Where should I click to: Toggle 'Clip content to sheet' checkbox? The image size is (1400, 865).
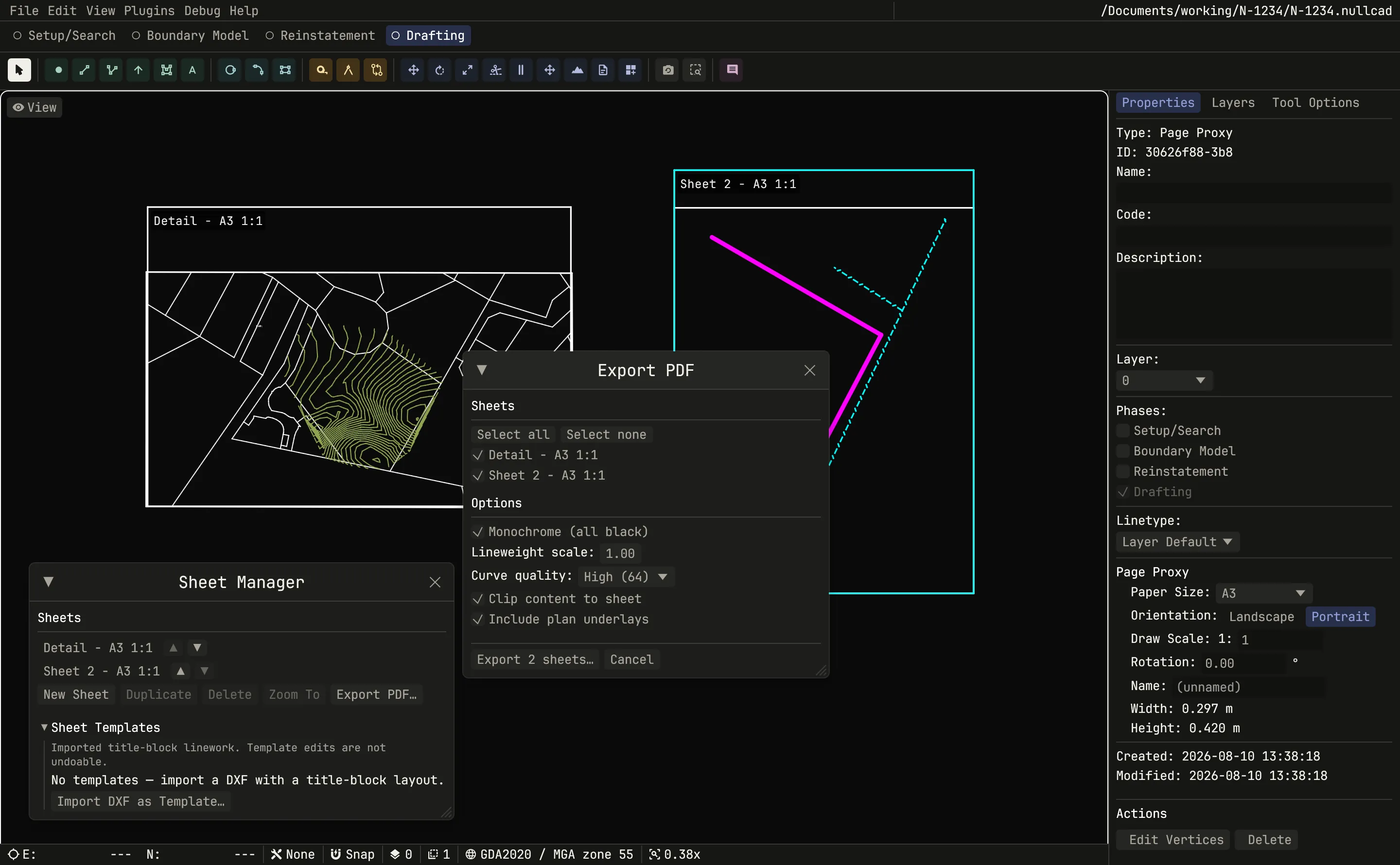(556, 599)
